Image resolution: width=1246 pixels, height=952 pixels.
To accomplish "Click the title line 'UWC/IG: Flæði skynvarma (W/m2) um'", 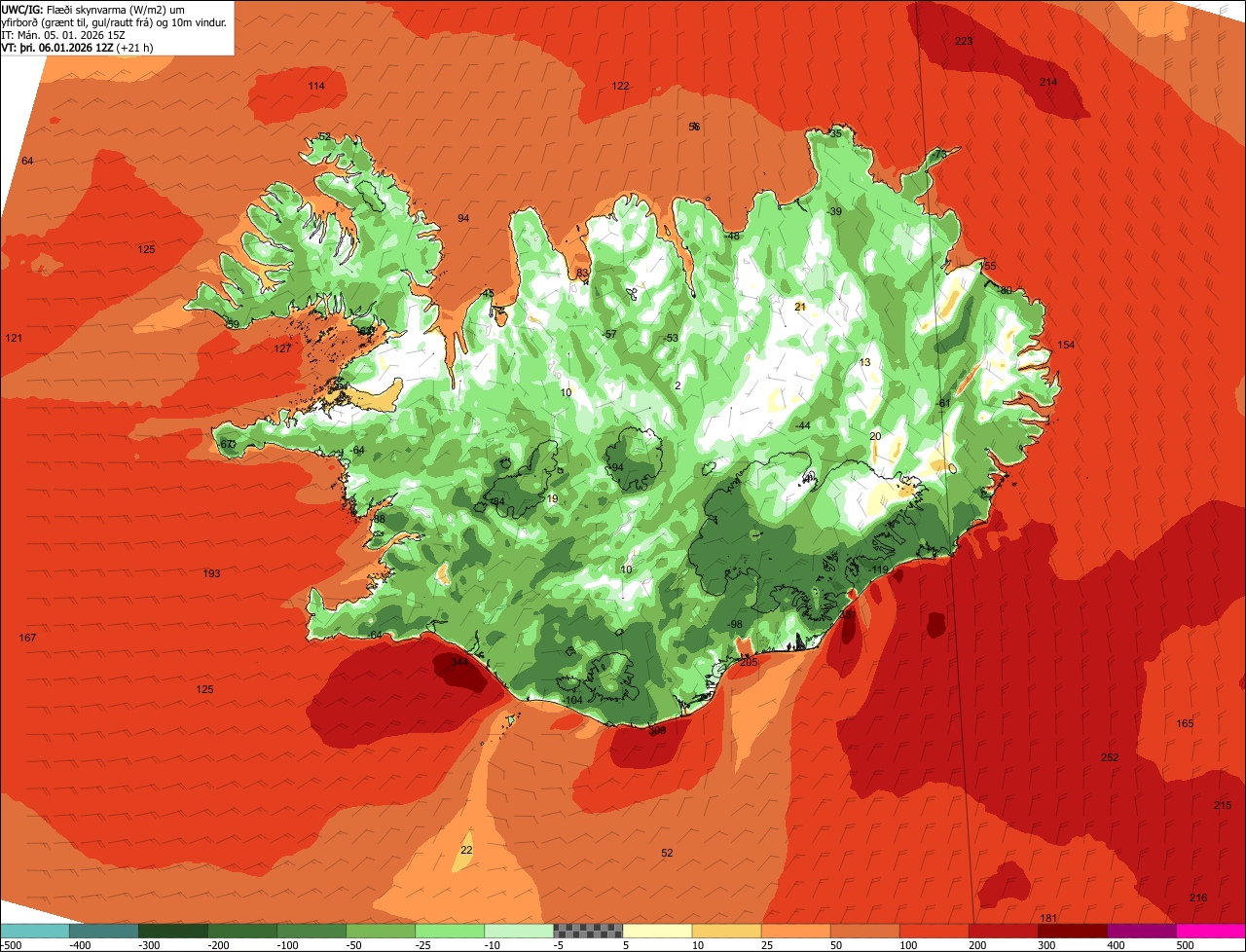I will coord(93,10).
